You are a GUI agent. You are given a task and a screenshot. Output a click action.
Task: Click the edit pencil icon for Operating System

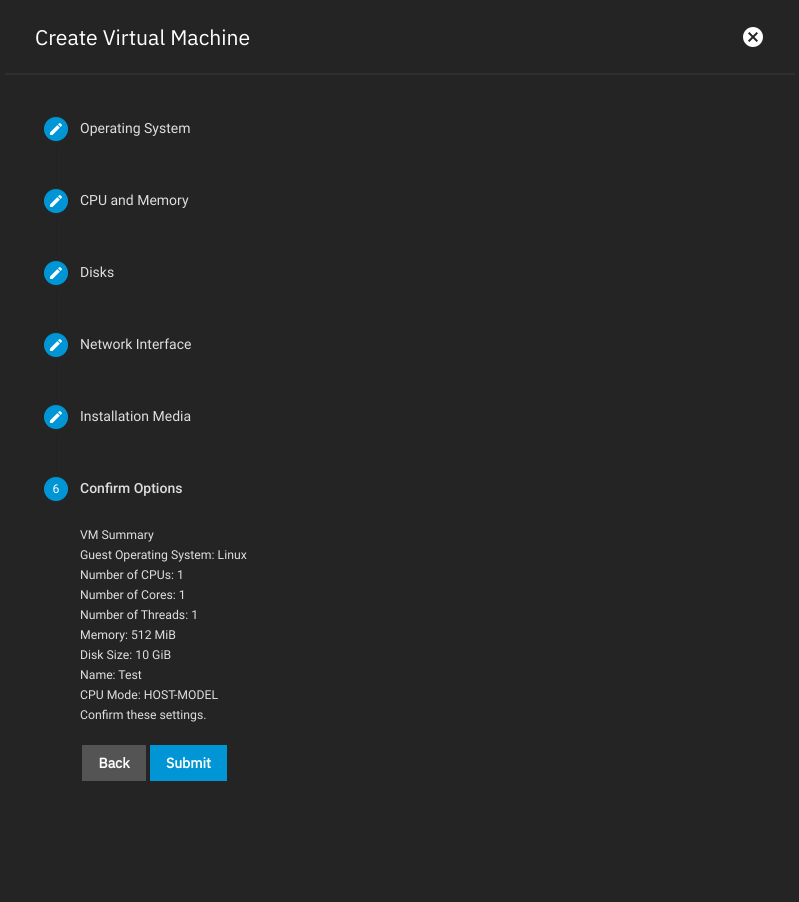pos(56,129)
